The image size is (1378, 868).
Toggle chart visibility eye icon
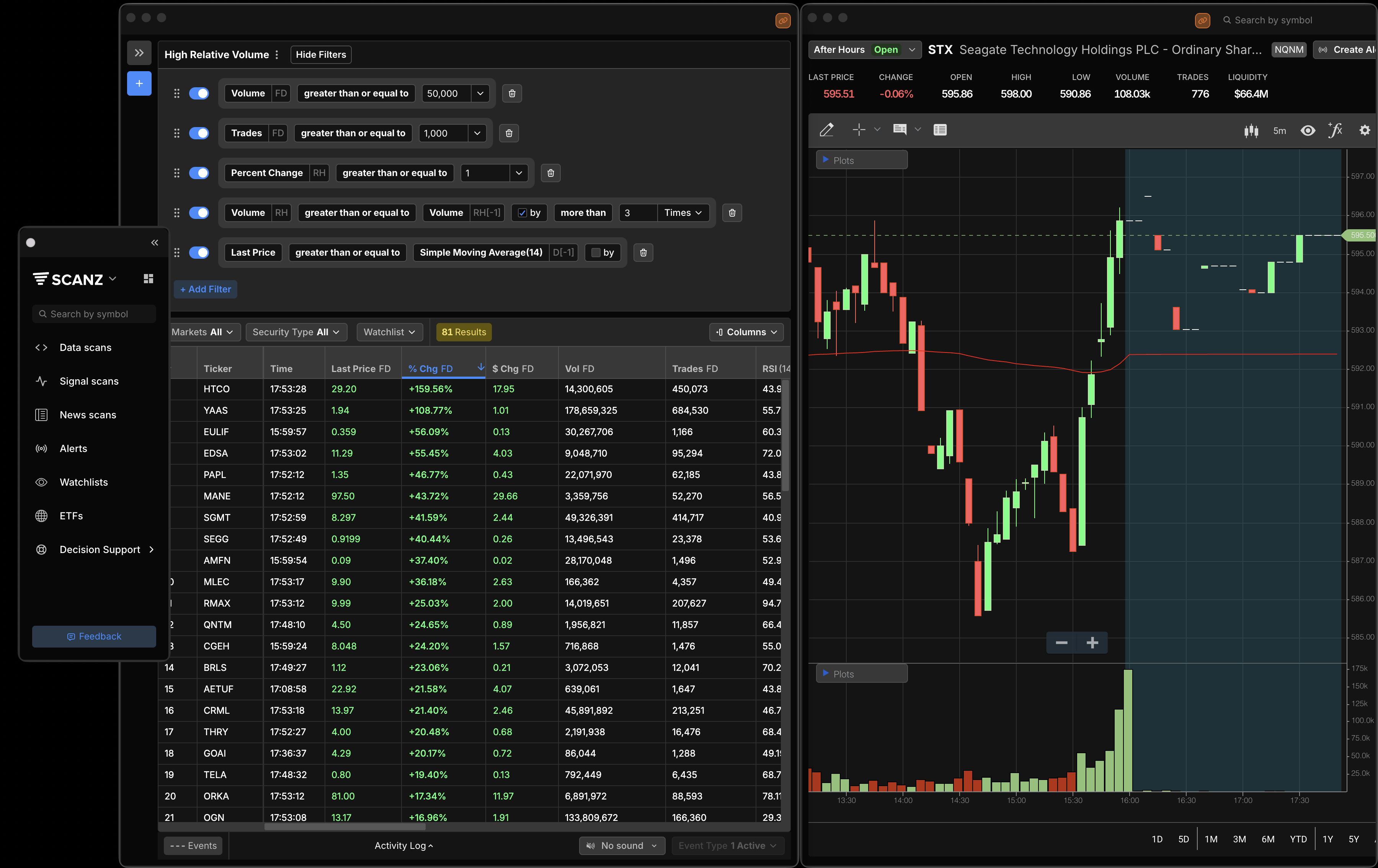click(x=1308, y=131)
